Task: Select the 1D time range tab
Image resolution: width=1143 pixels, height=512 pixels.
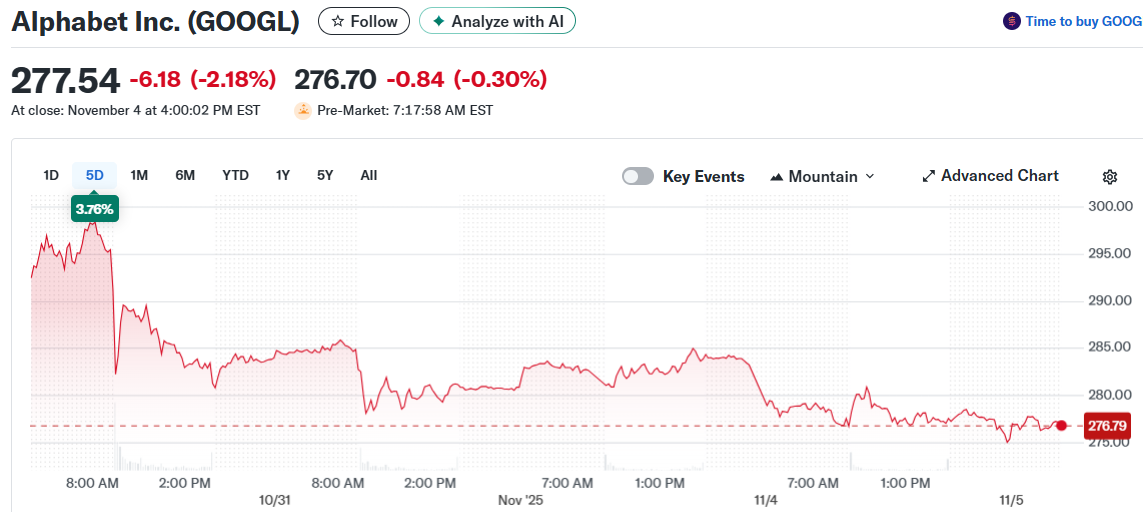Action: coord(51,175)
